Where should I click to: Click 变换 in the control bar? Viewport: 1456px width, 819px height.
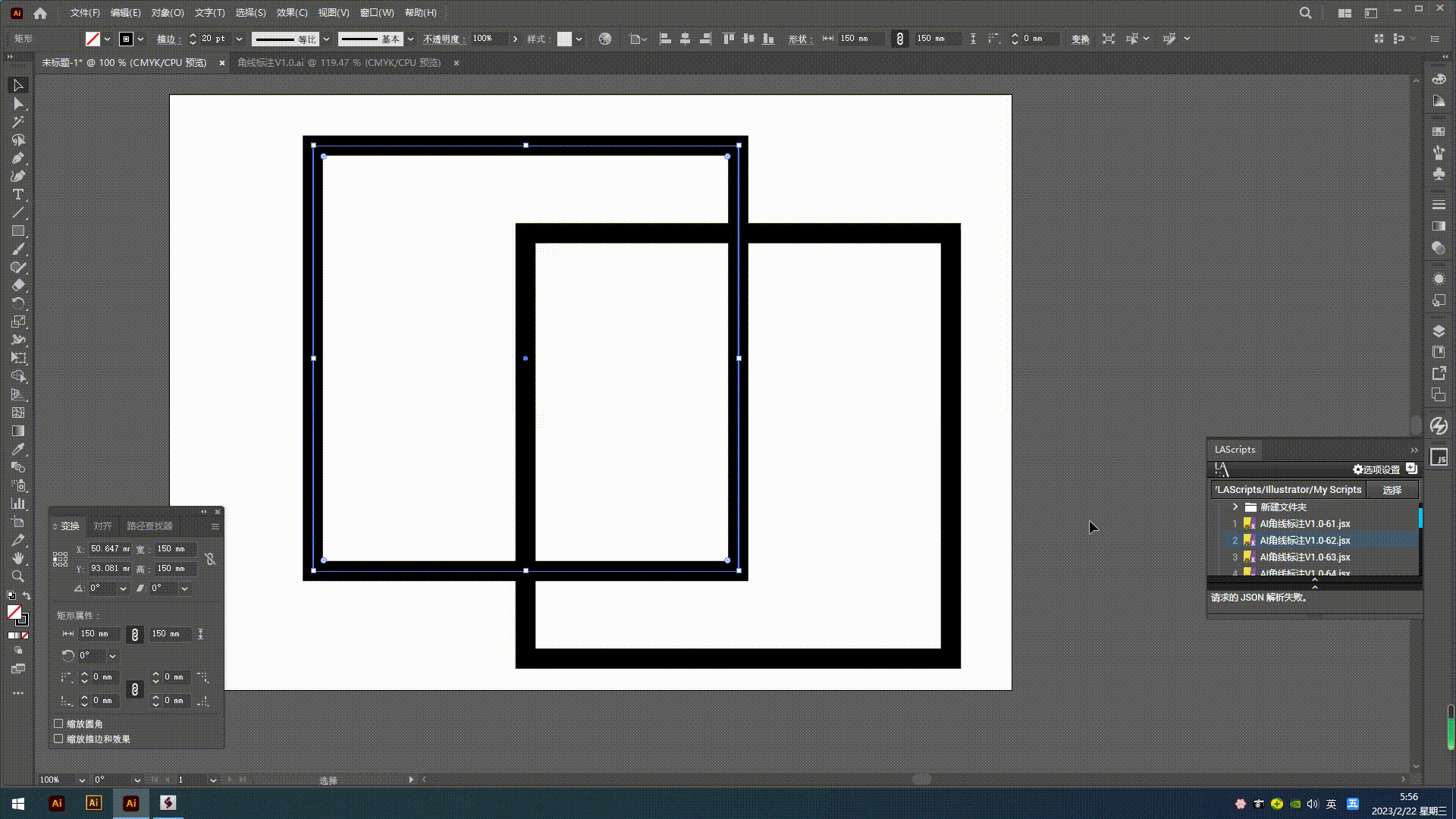pyautogui.click(x=1081, y=39)
